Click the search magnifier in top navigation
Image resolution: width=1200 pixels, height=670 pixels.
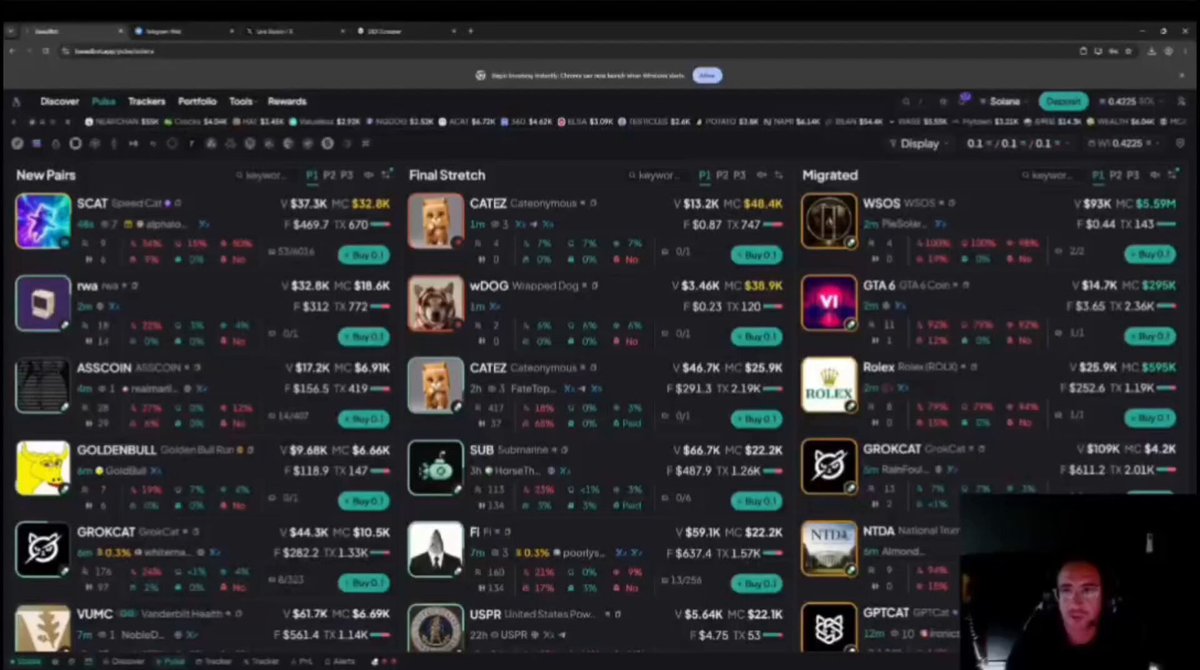pos(906,101)
